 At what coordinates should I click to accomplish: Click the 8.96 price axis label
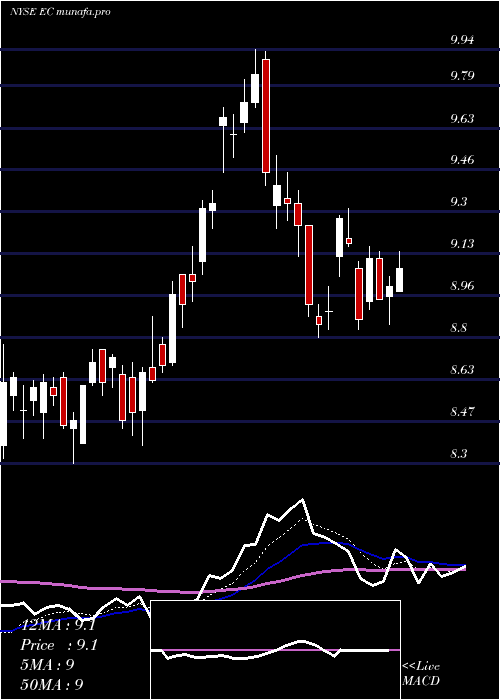[x=462, y=286]
